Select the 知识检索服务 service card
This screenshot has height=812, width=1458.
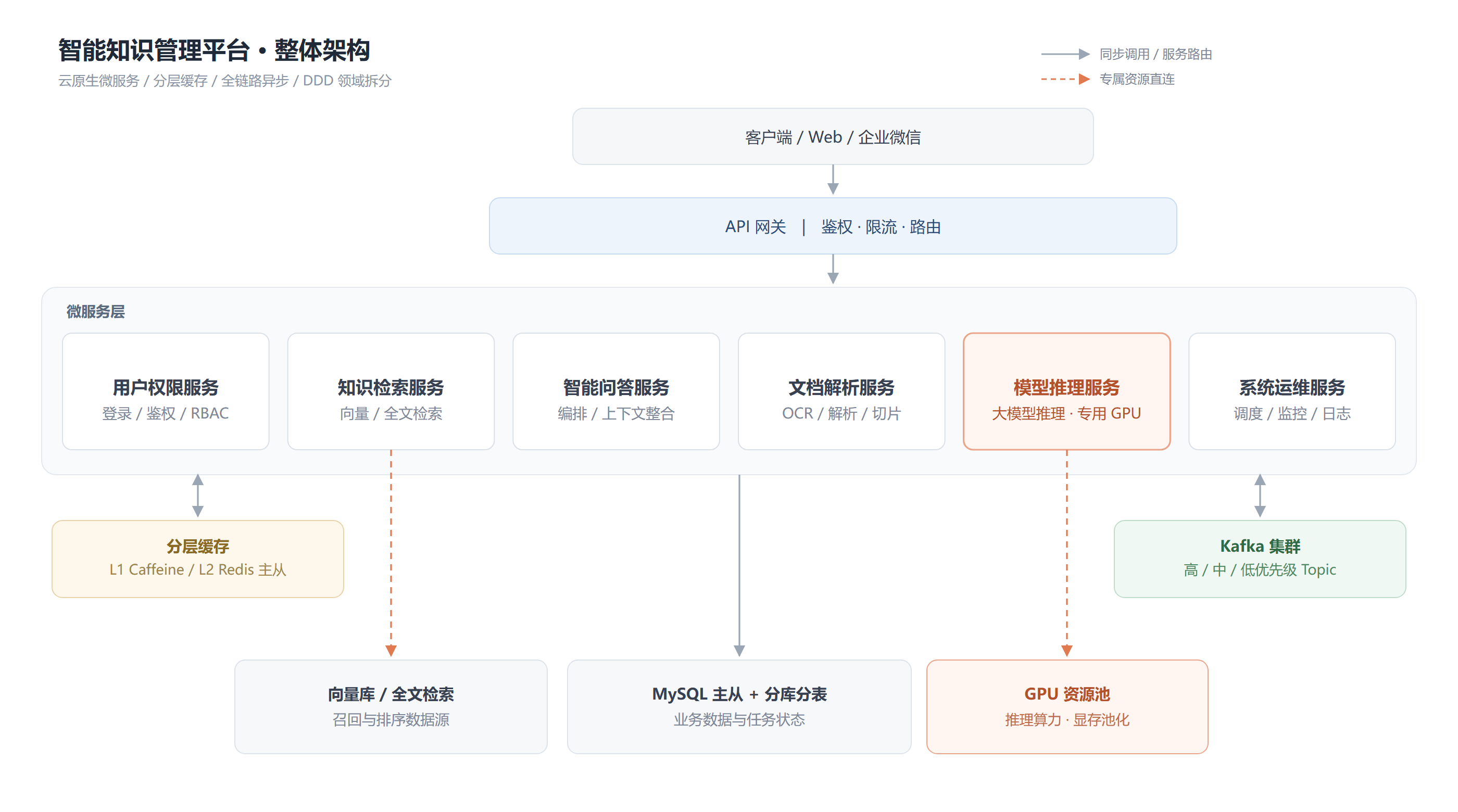click(391, 391)
